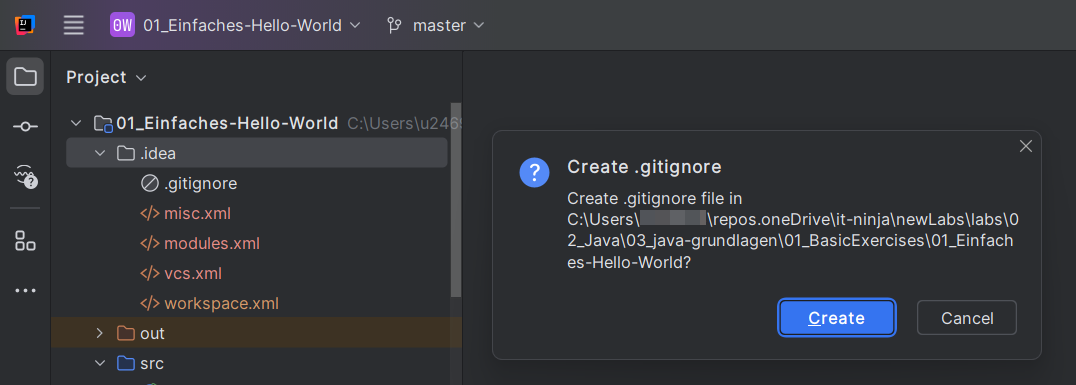The width and height of the screenshot is (1076, 385).
Task: Collapse the .idea folder
Action: 100,153
